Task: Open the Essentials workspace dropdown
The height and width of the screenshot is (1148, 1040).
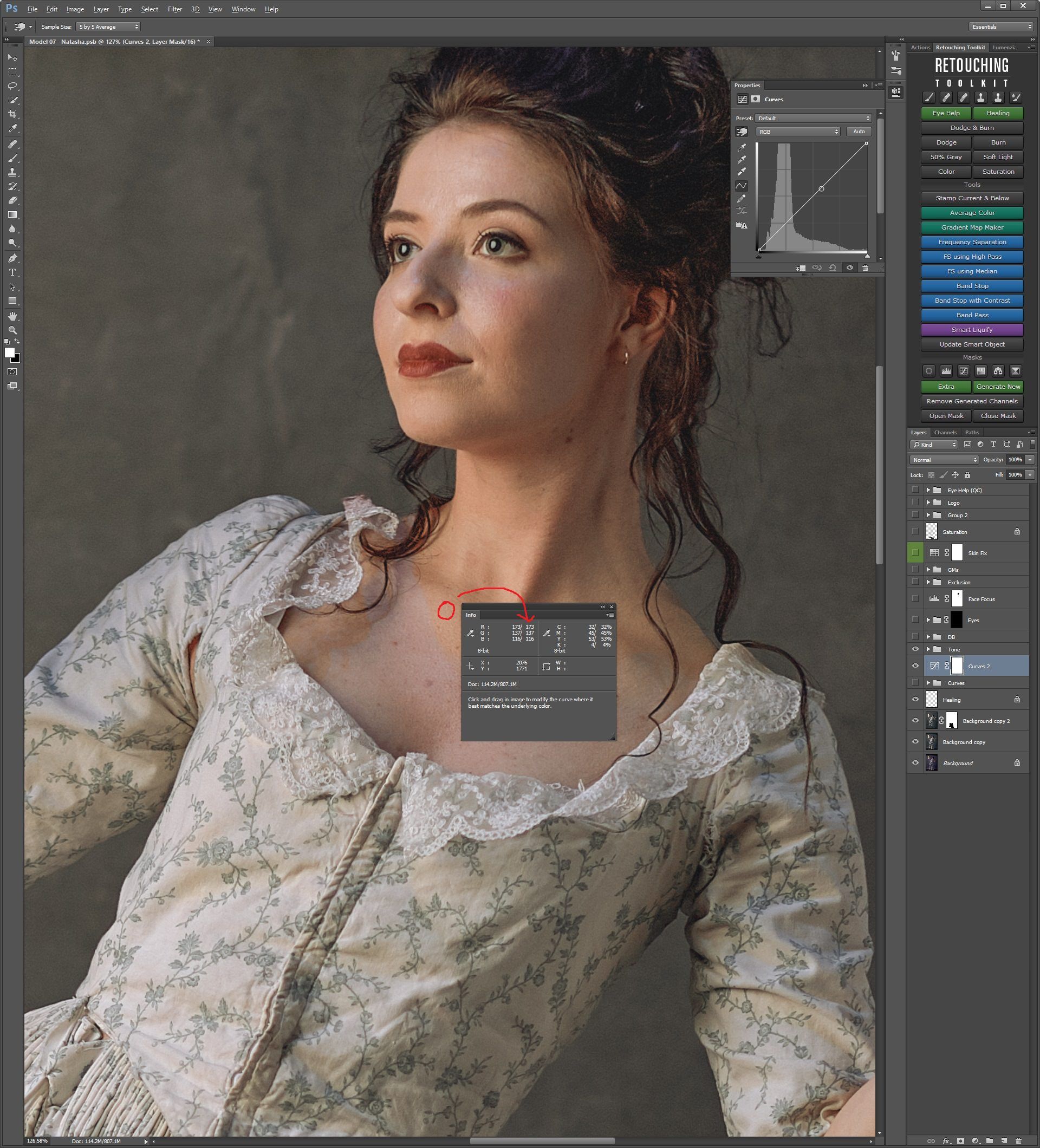Action: coord(1001,27)
